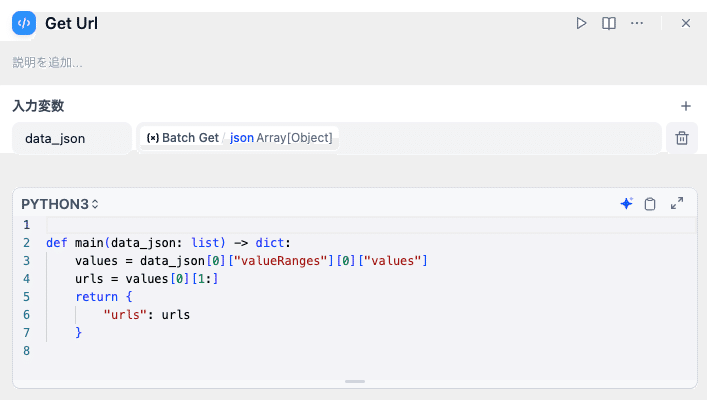Click the def main function line
The height and width of the screenshot is (400, 707).
coord(166,242)
